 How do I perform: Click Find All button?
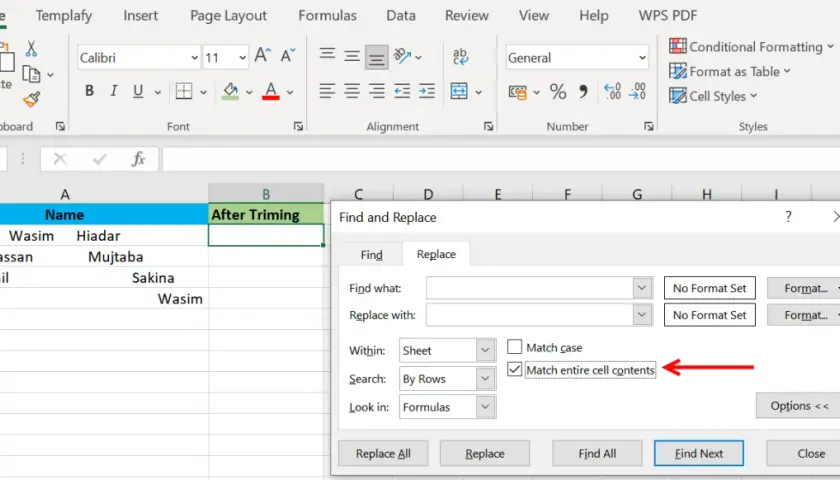pos(597,454)
